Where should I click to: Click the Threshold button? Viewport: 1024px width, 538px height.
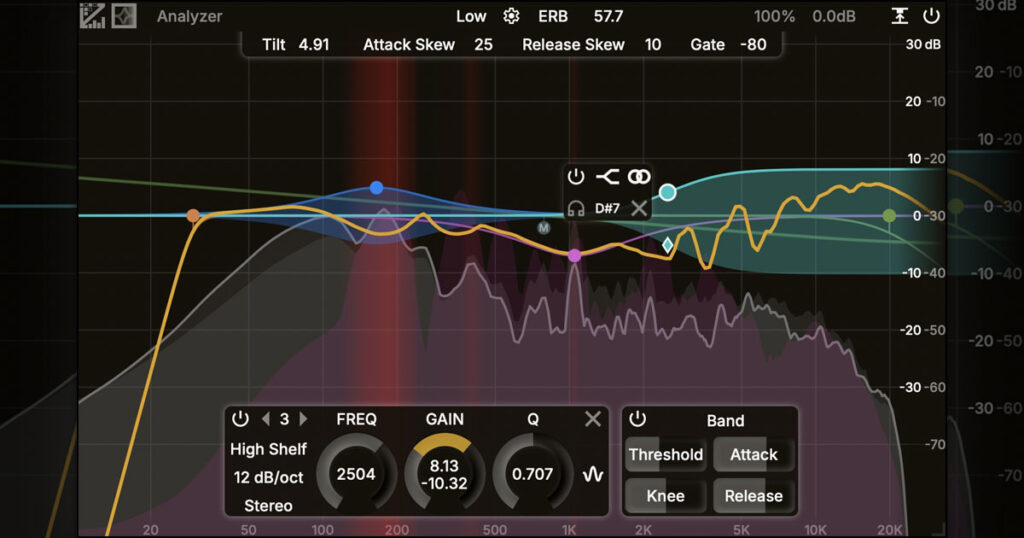pyautogui.click(x=665, y=454)
